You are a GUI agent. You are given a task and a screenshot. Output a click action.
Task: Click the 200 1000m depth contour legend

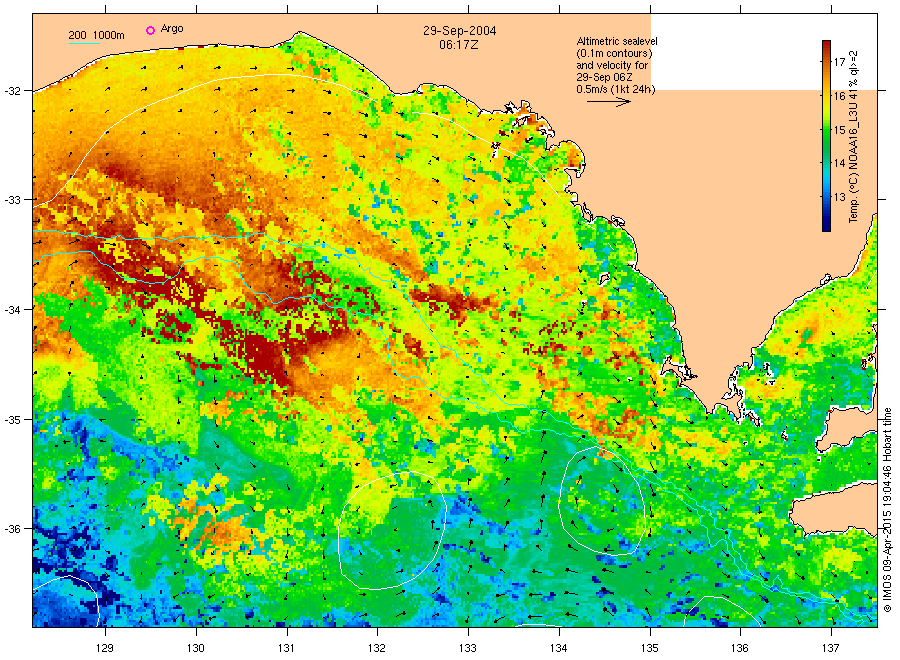click(x=96, y=35)
